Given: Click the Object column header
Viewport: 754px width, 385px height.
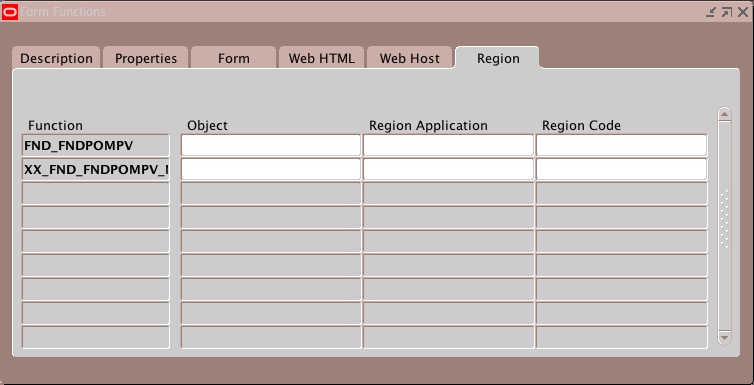Looking at the screenshot, I should pos(207,125).
